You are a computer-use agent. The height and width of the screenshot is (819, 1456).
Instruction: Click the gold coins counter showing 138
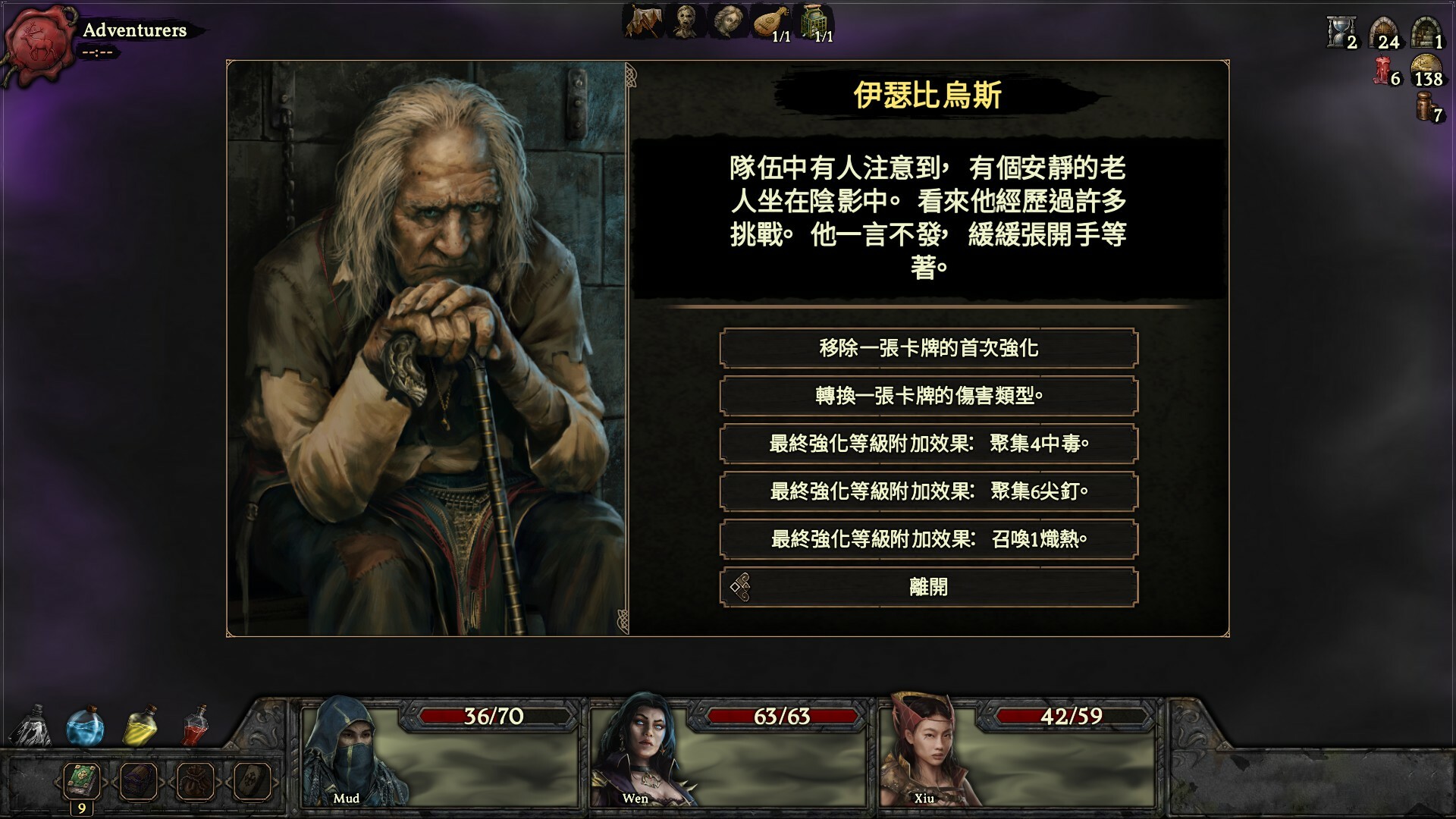tap(1426, 71)
